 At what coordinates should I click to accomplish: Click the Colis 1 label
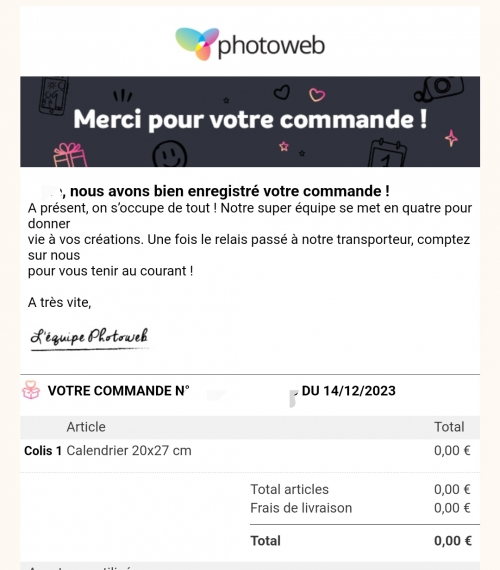click(43, 451)
